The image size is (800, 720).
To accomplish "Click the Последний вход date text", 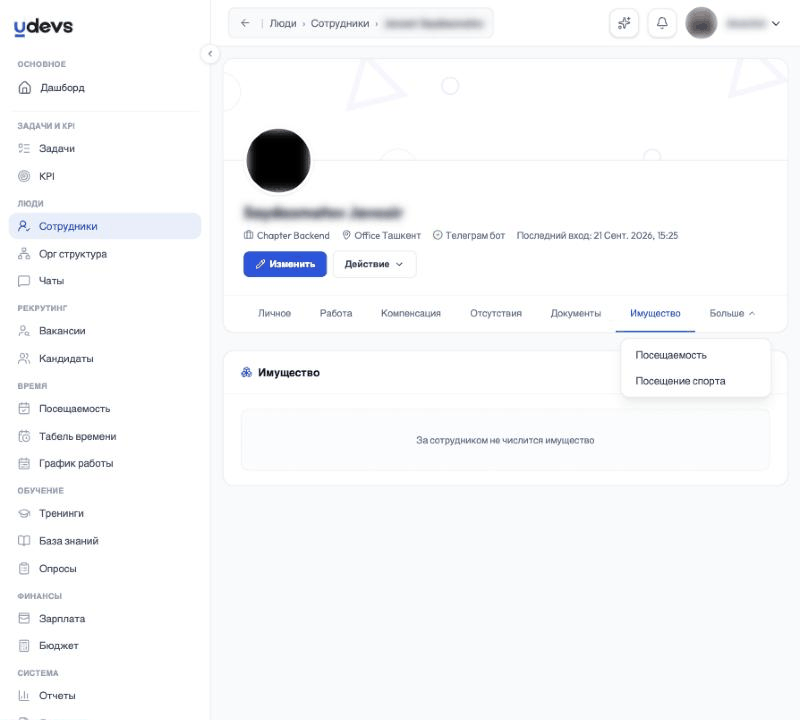I will point(597,235).
